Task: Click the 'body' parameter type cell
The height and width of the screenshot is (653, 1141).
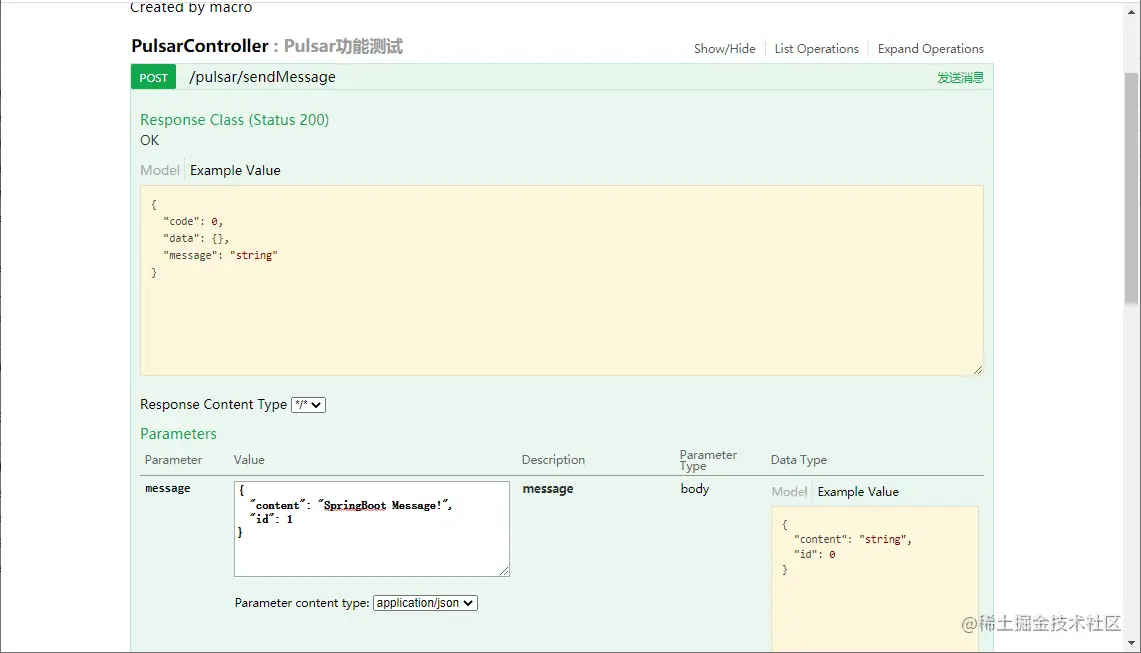Action: tap(694, 488)
